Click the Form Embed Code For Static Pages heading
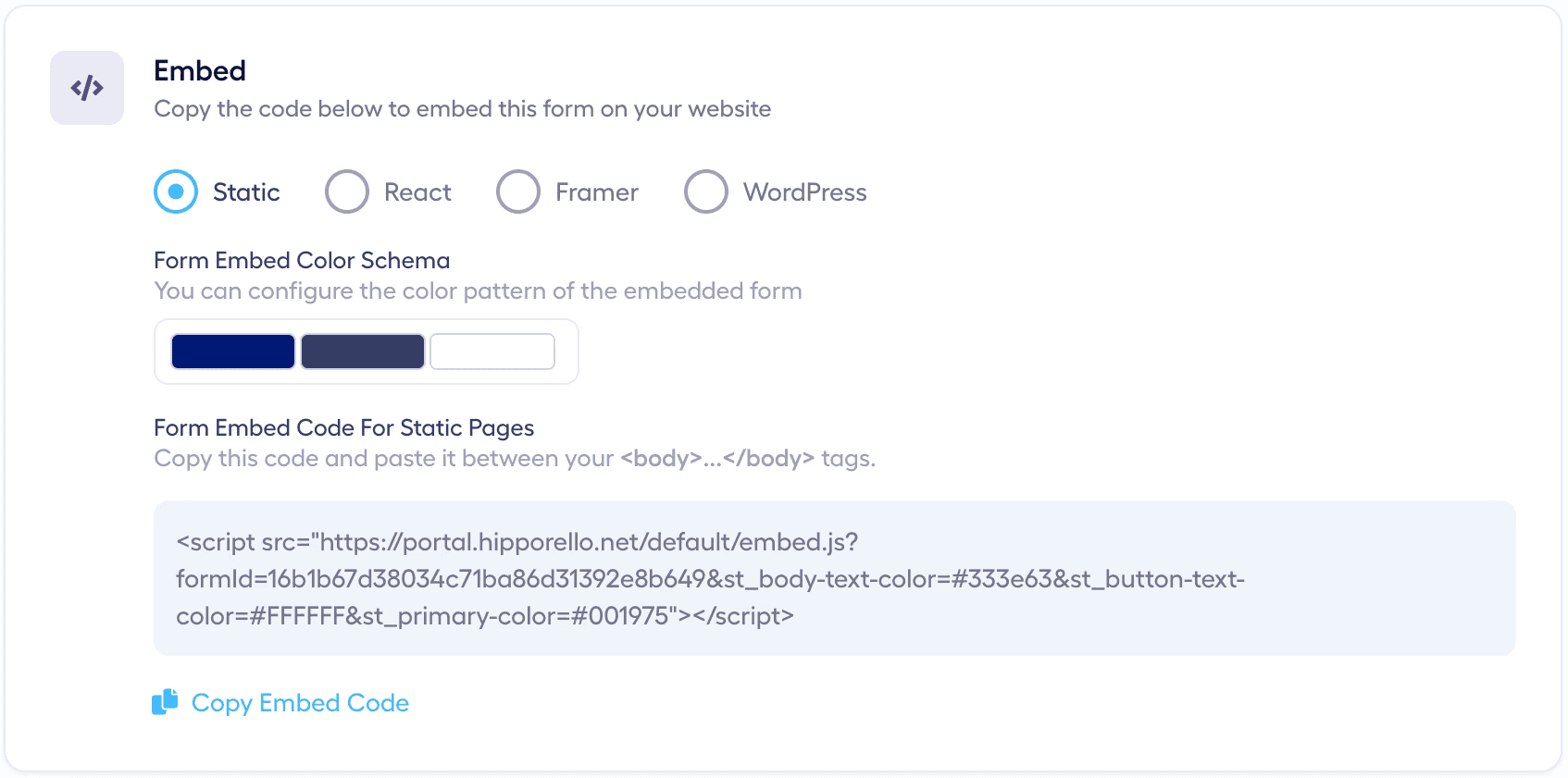The width and height of the screenshot is (1568, 778). click(344, 427)
